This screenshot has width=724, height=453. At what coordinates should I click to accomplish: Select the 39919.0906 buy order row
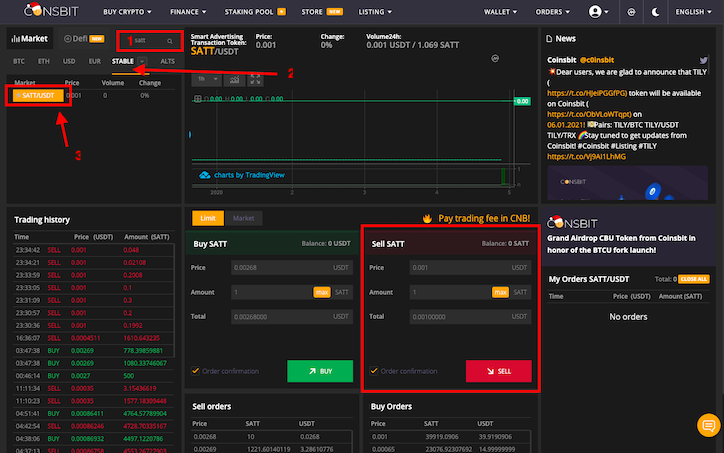click(x=449, y=437)
